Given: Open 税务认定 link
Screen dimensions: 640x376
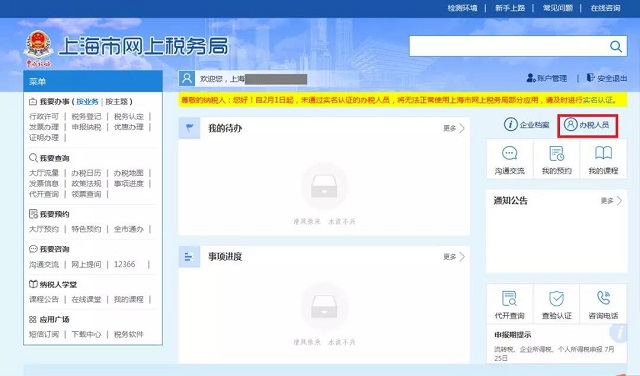Looking at the screenshot, I should pyautogui.click(x=129, y=116).
